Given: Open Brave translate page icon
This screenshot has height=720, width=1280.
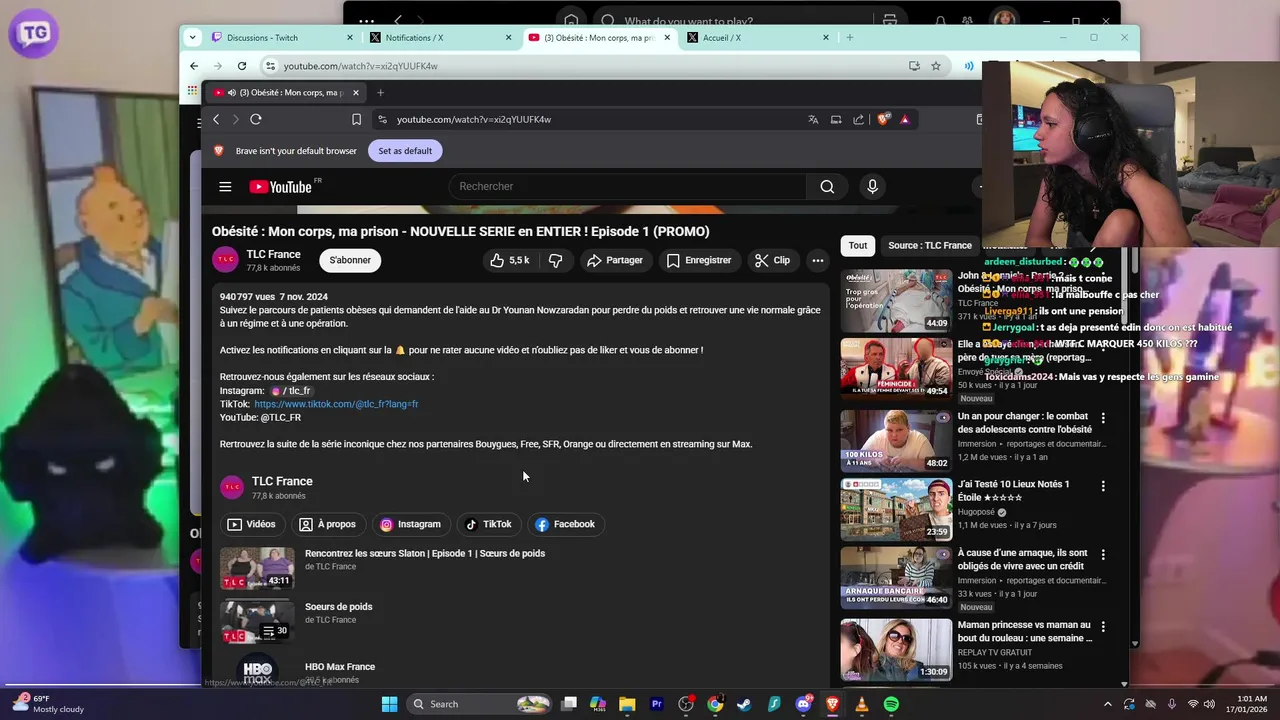Looking at the screenshot, I should [813, 119].
